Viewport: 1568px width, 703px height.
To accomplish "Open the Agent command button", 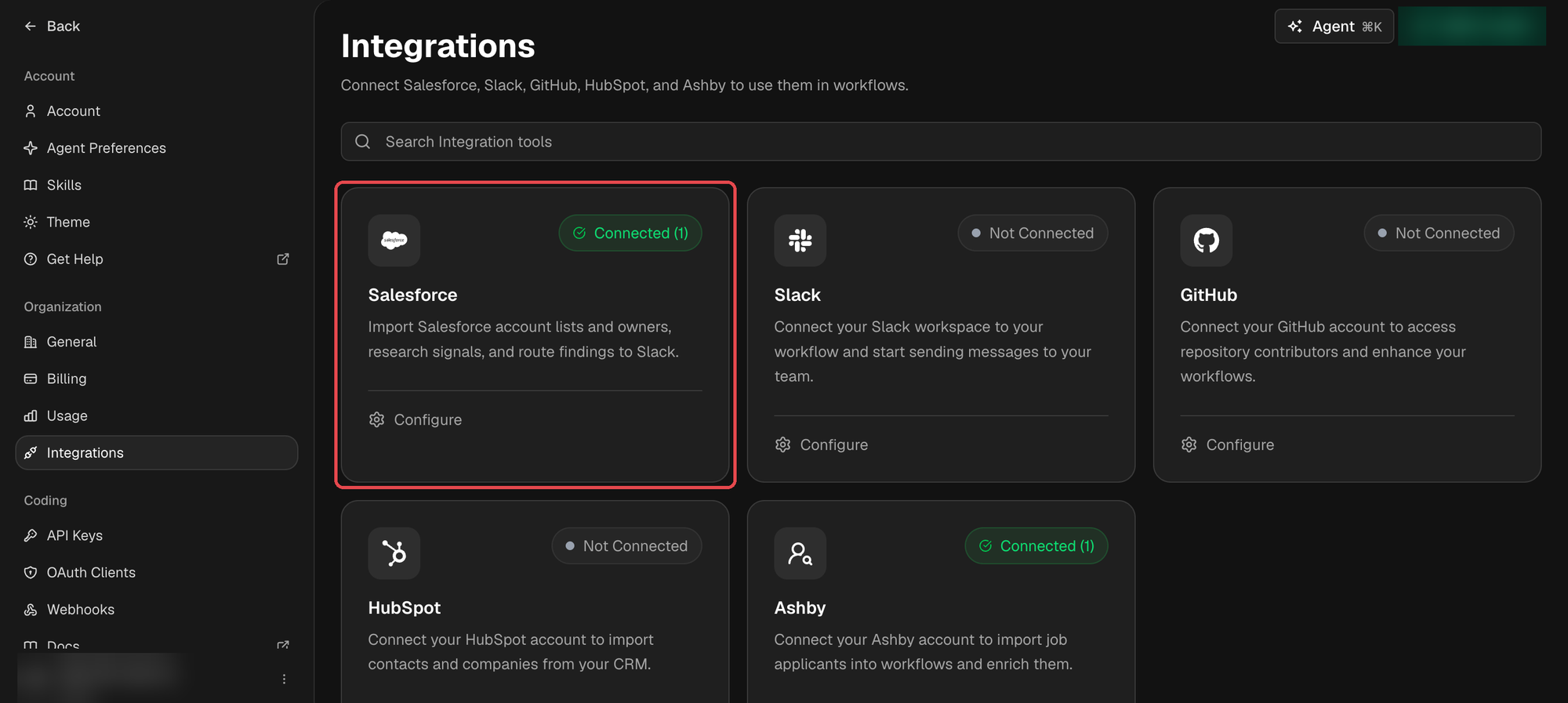I will tap(1334, 27).
